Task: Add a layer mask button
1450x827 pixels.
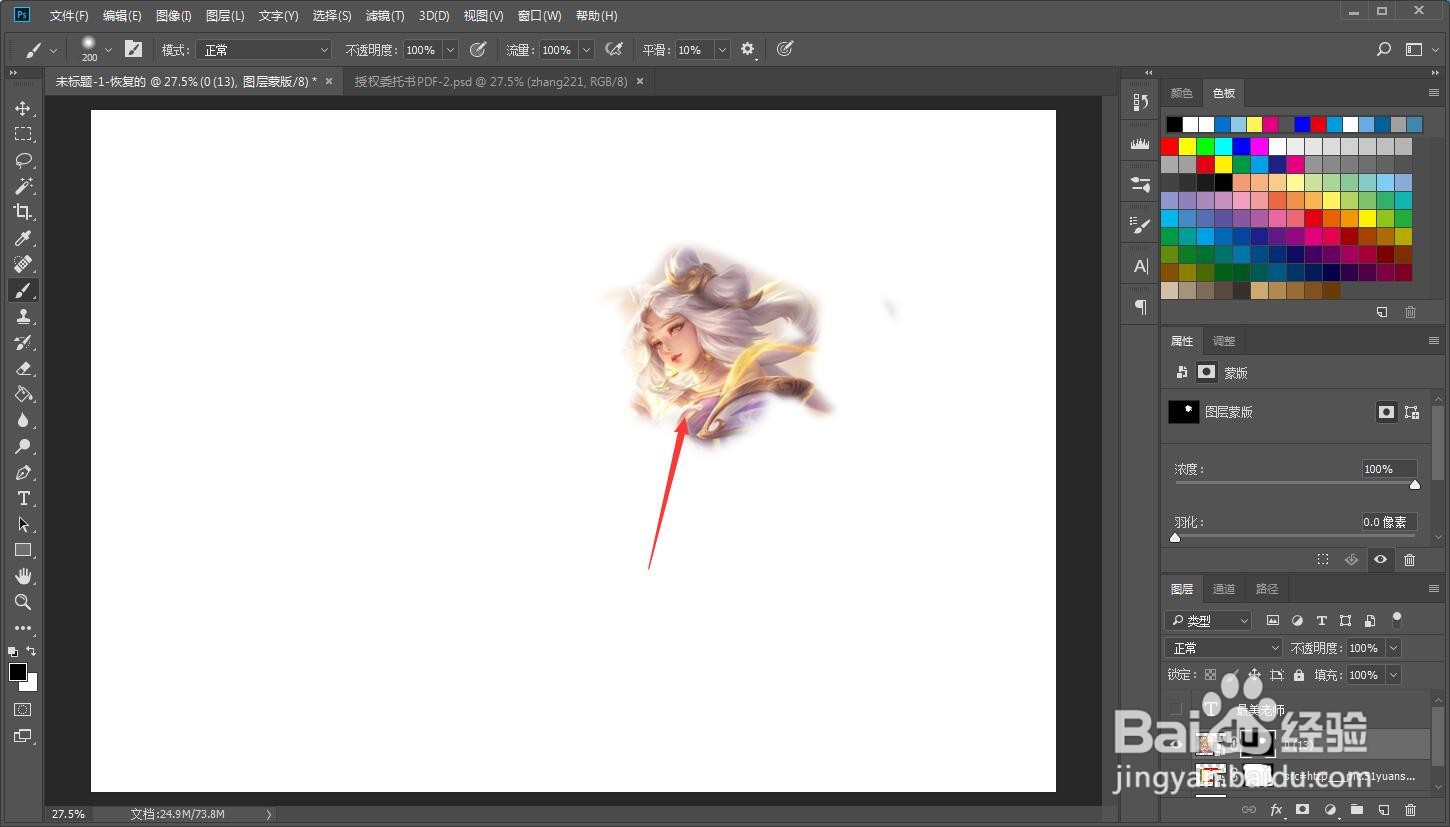Action: coord(1303,810)
